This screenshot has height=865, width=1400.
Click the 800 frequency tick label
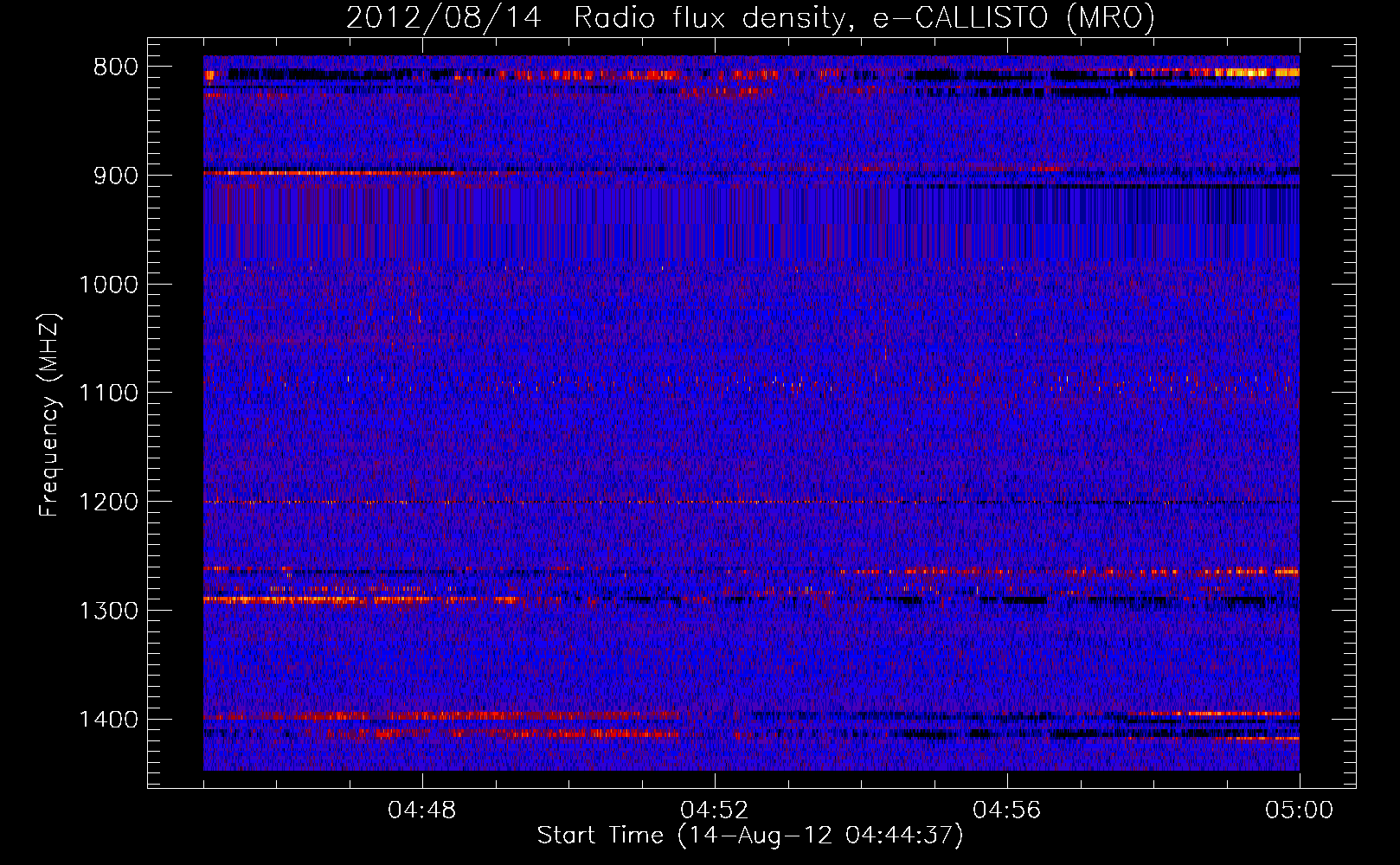click(116, 67)
